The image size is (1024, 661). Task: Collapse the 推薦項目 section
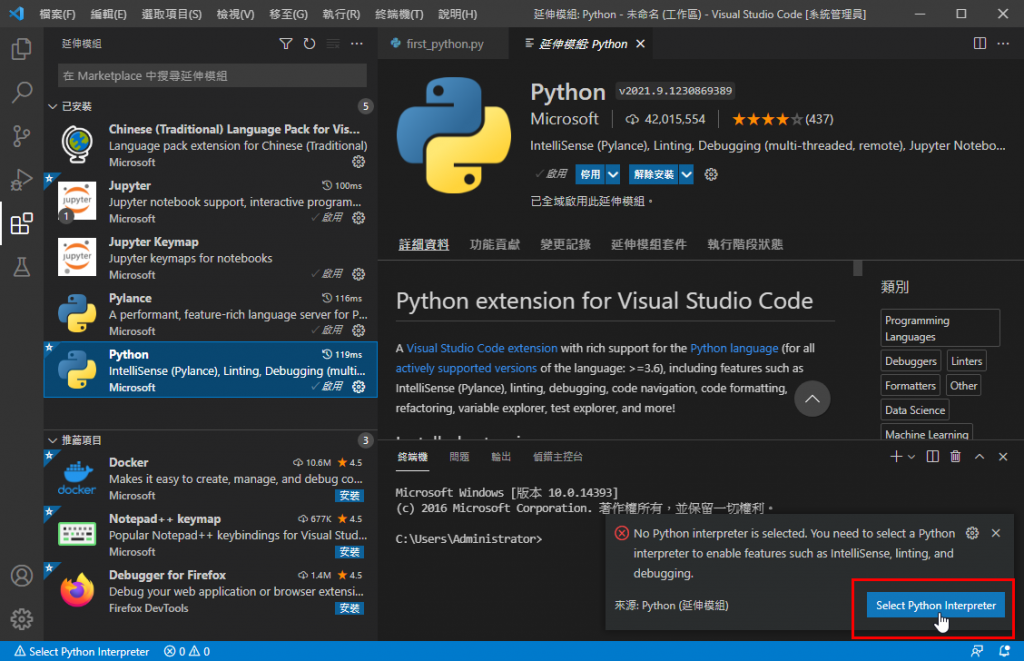point(53,440)
